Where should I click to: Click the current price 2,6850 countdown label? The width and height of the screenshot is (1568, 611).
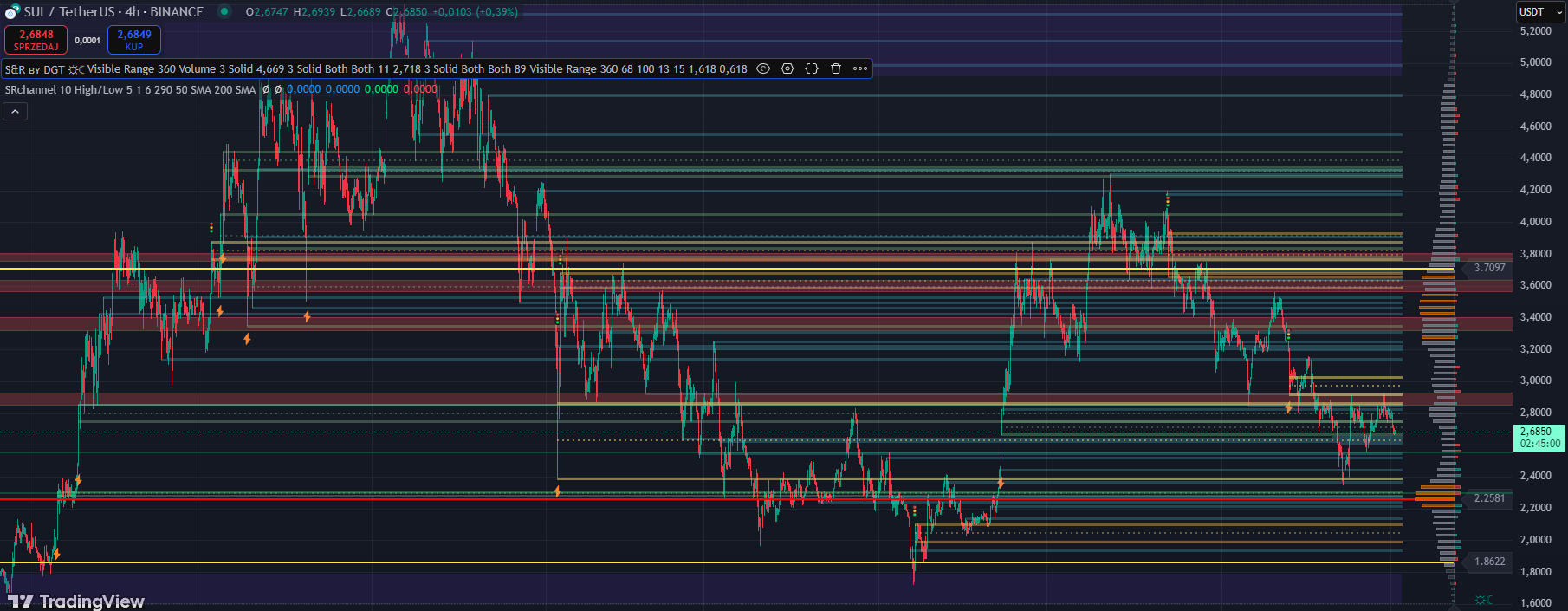point(1539,438)
